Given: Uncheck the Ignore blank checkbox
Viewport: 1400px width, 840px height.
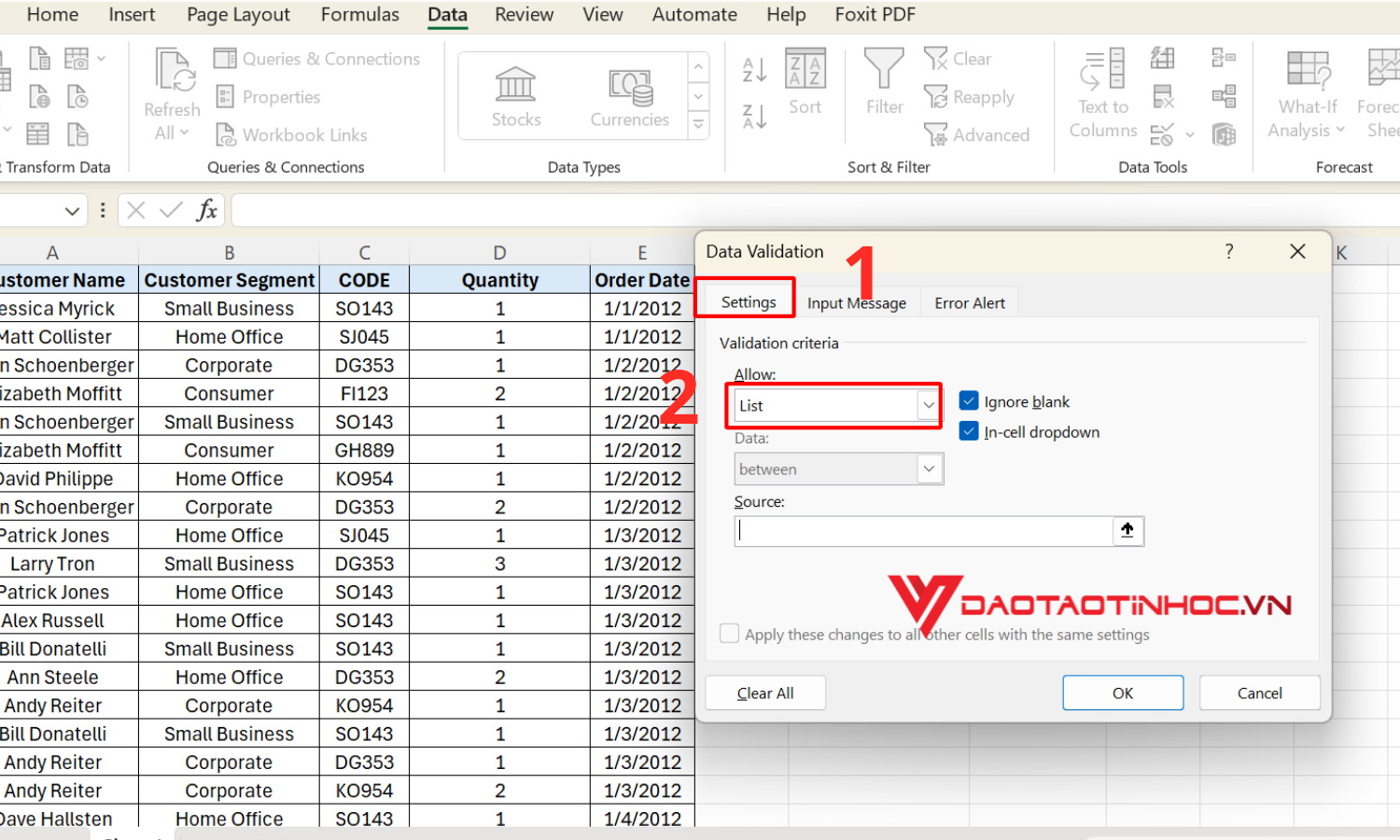Looking at the screenshot, I should (969, 401).
